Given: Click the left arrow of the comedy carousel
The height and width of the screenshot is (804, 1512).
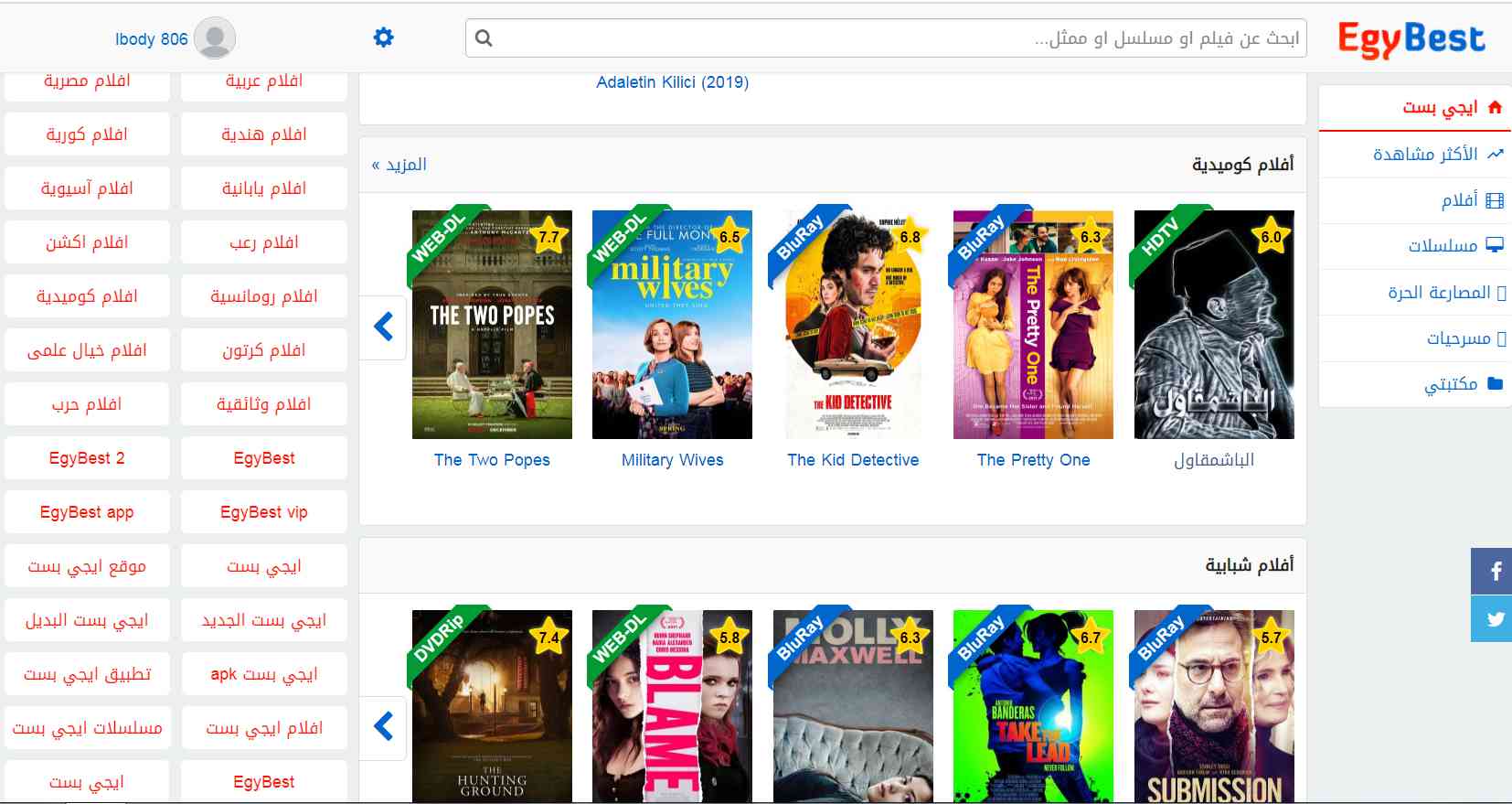Looking at the screenshot, I should click(x=383, y=327).
